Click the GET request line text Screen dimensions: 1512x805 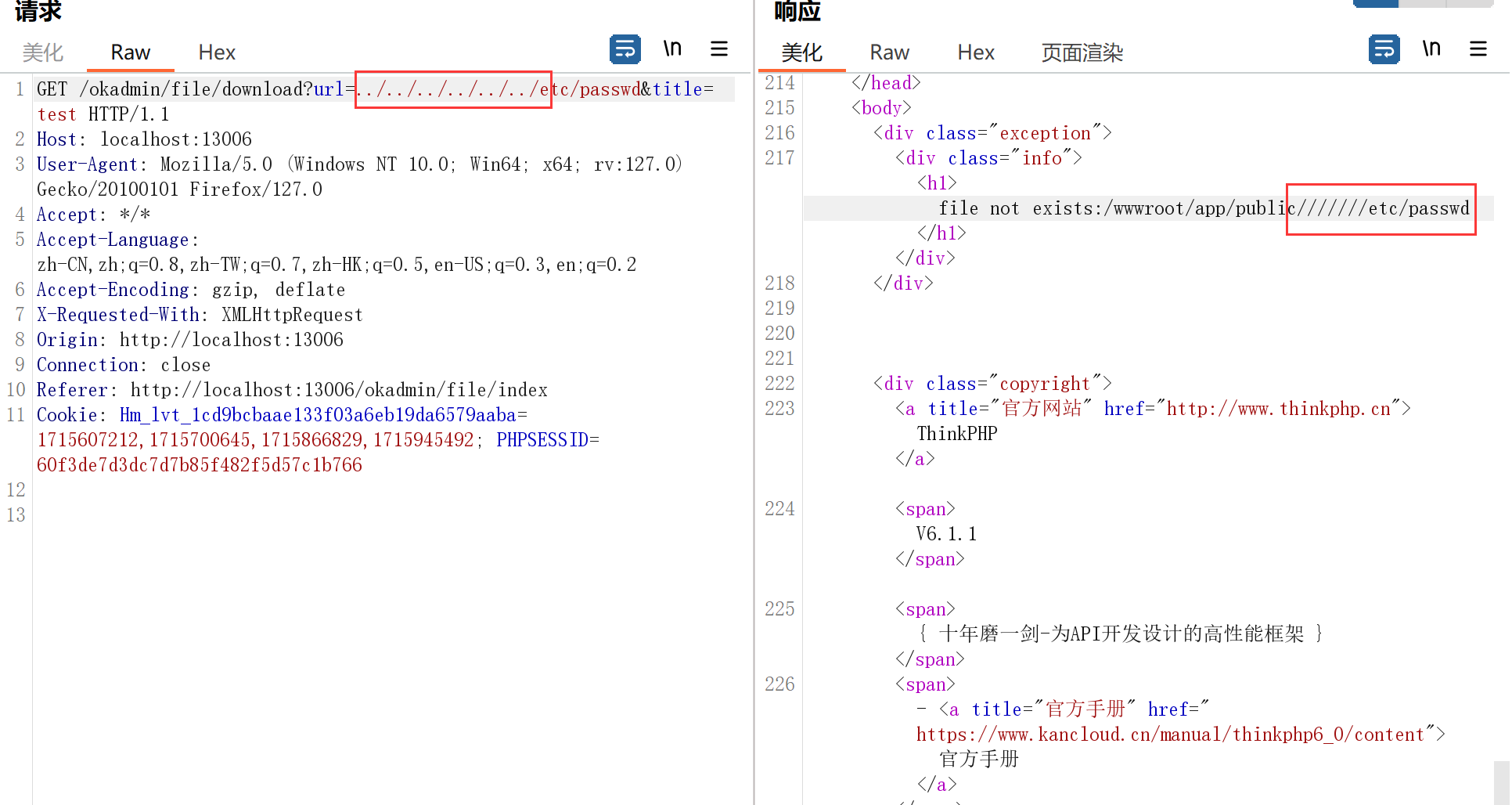tap(375, 89)
